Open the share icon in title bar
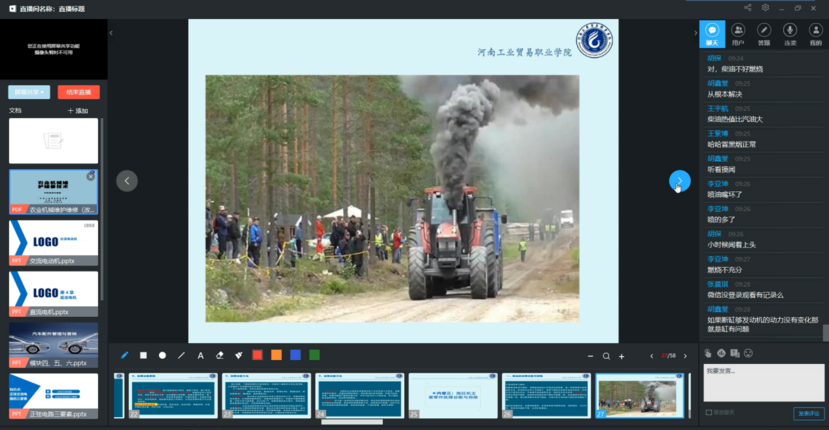The height and width of the screenshot is (430, 829). pyautogui.click(x=748, y=8)
